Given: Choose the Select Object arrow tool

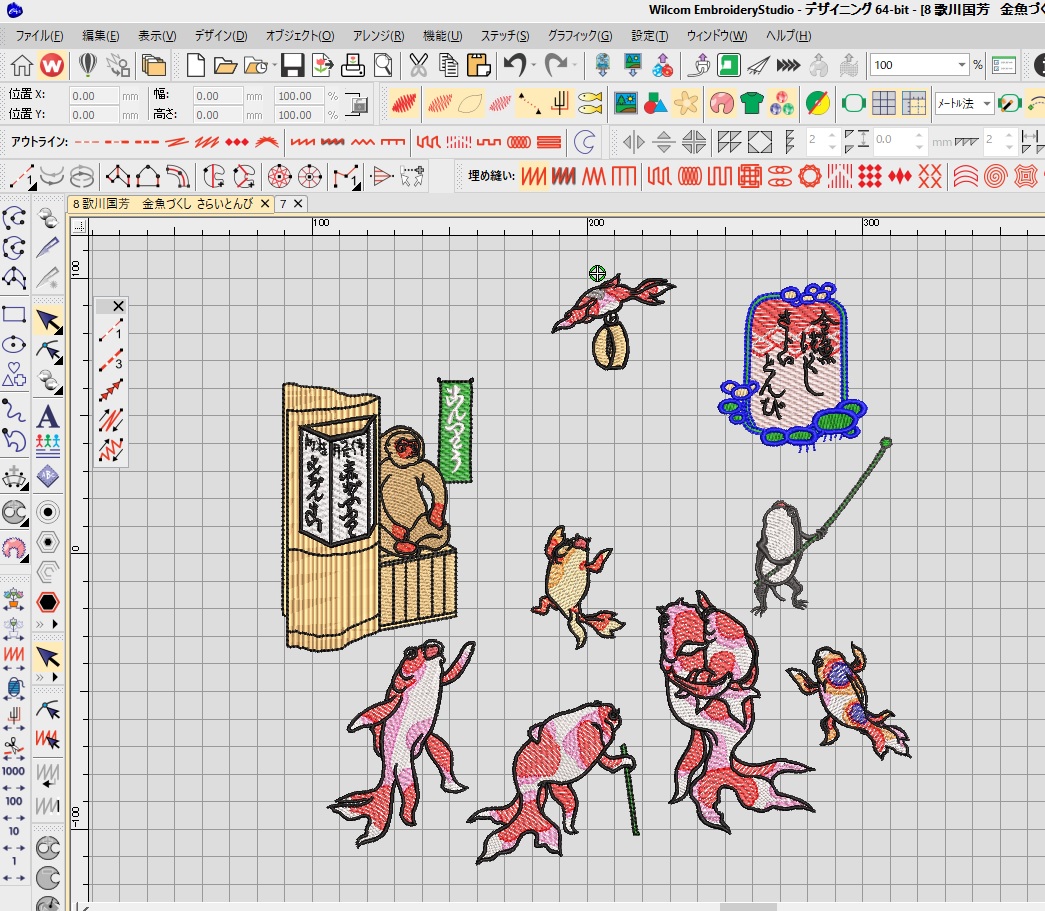Looking at the screenshot, I should [x=48, y=321].
